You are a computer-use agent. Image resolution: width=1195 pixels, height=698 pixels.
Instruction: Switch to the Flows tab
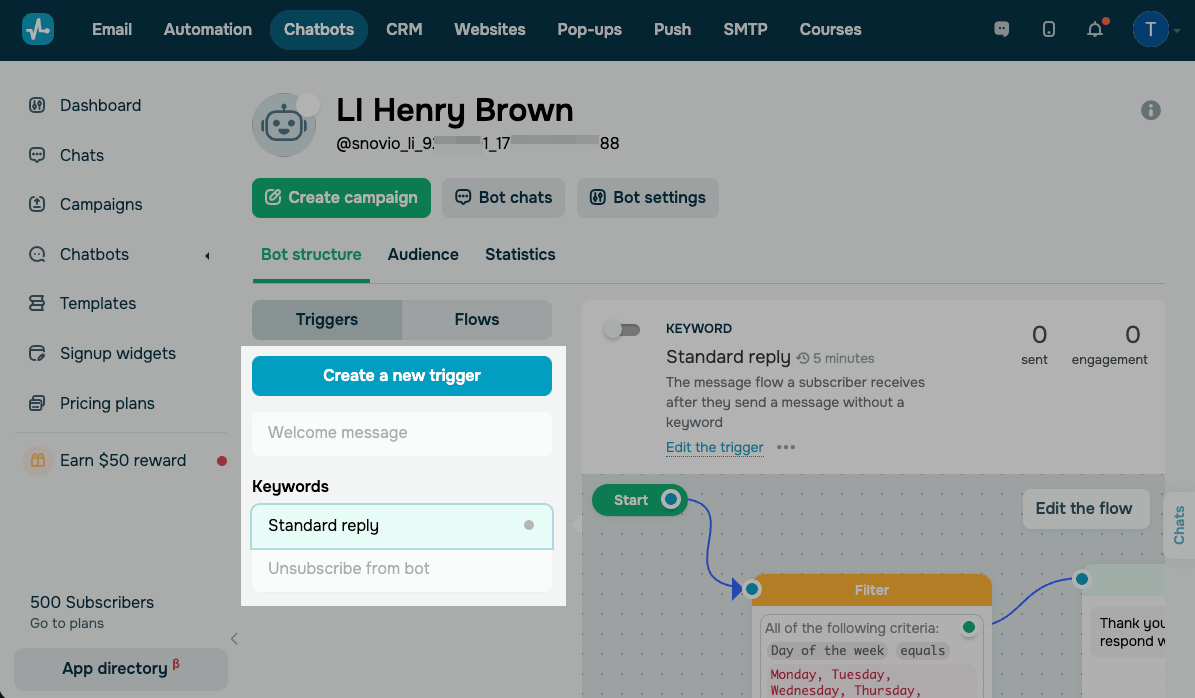click(x=477, y=320)
